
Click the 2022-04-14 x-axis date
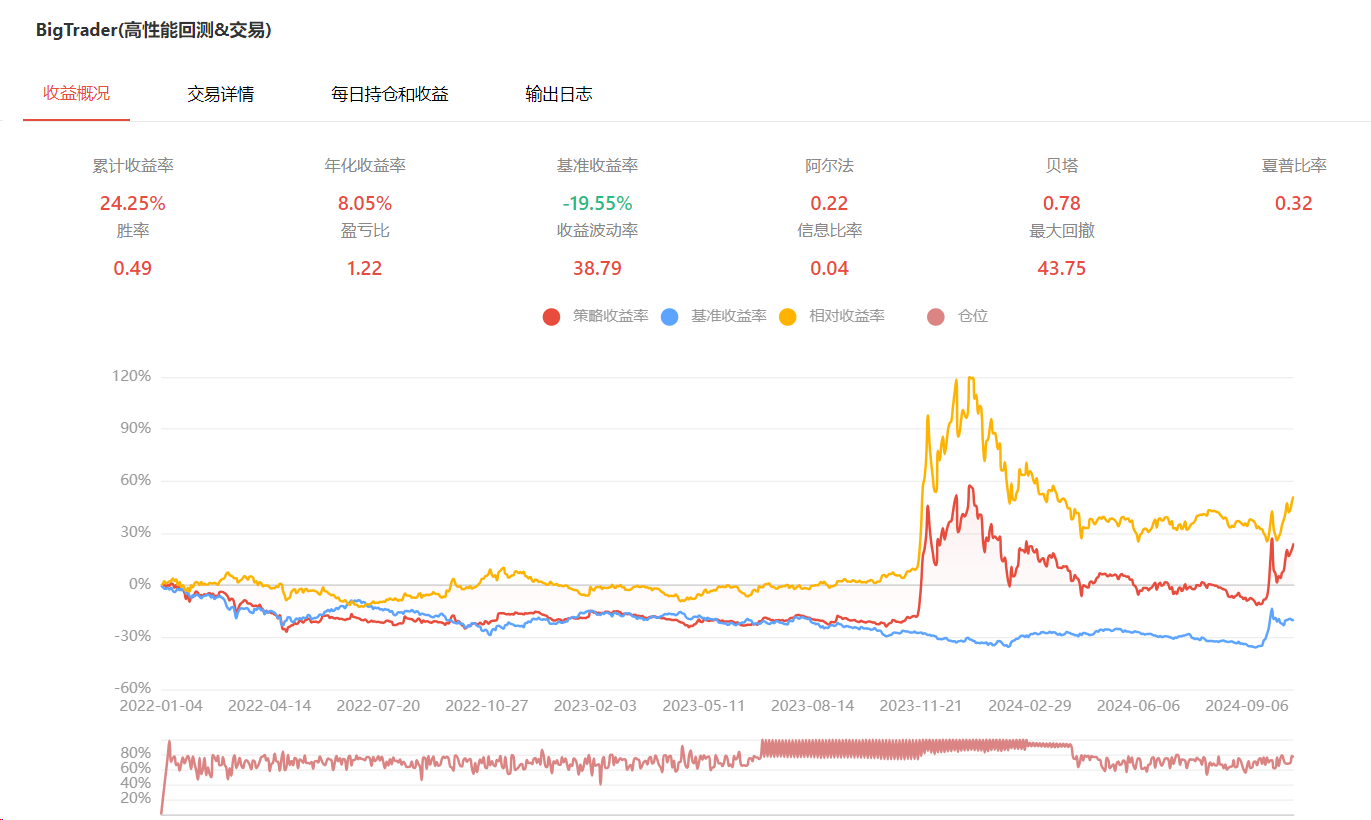pos(270,705)
